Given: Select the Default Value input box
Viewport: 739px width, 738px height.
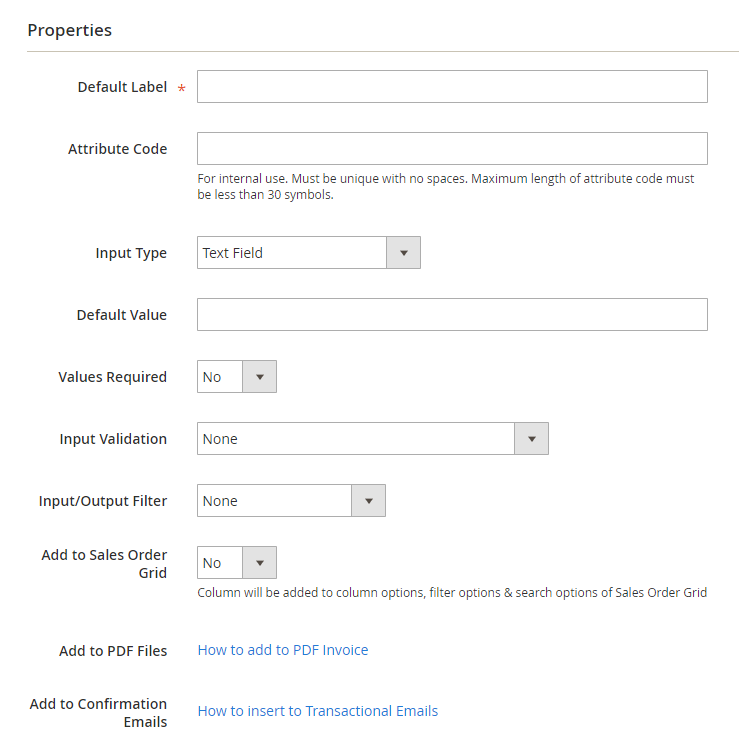Looking at the screenshot, I should (452, 315).
